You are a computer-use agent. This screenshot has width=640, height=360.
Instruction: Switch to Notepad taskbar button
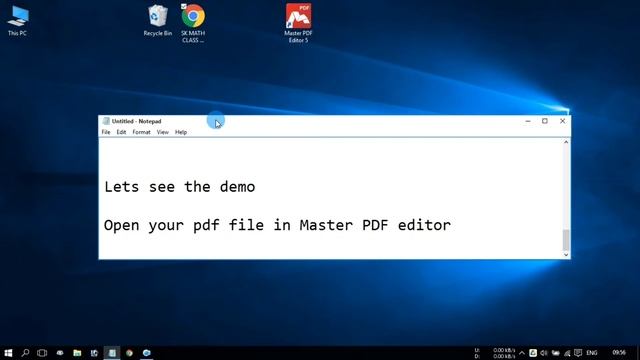pos(112,353)
